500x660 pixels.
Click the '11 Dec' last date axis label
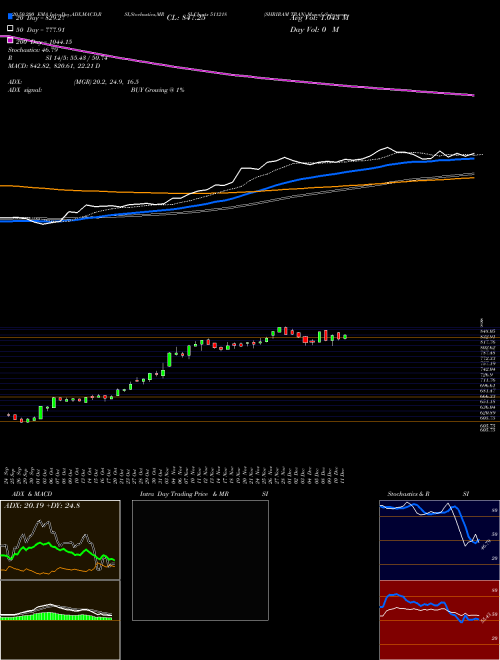(344, 475)
